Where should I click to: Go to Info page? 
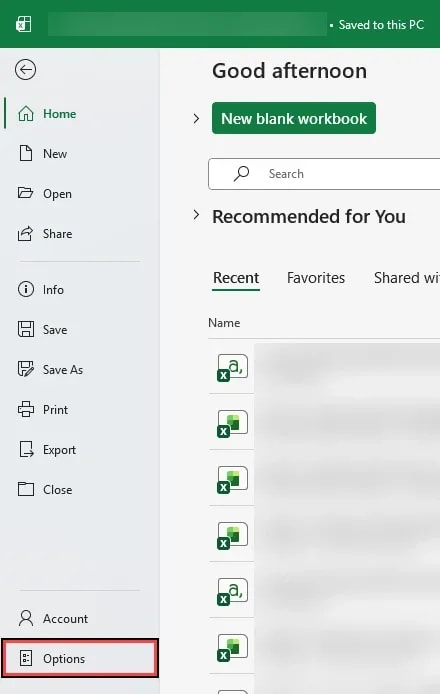coord(80,289)
